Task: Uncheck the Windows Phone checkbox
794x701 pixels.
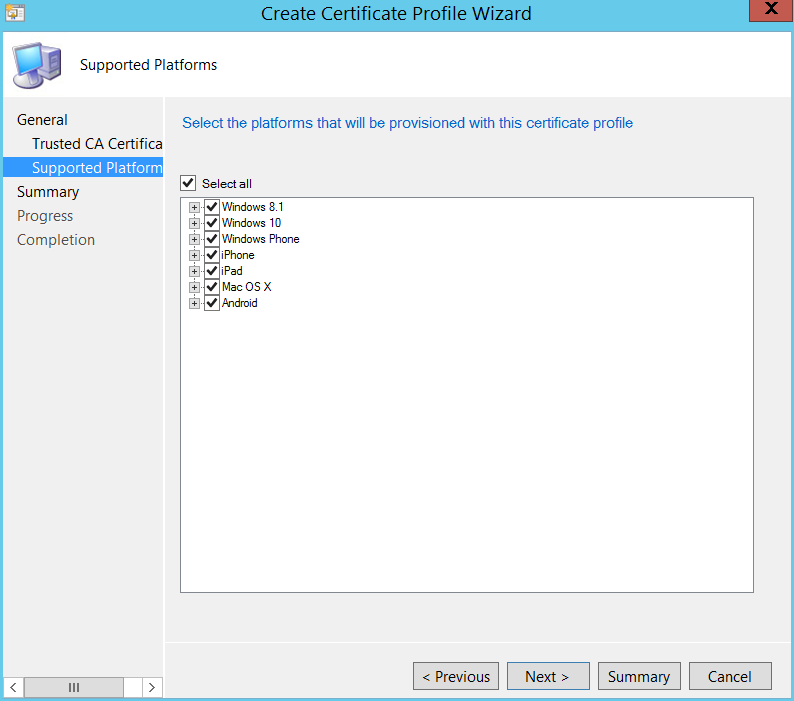Action: point(212,239)
